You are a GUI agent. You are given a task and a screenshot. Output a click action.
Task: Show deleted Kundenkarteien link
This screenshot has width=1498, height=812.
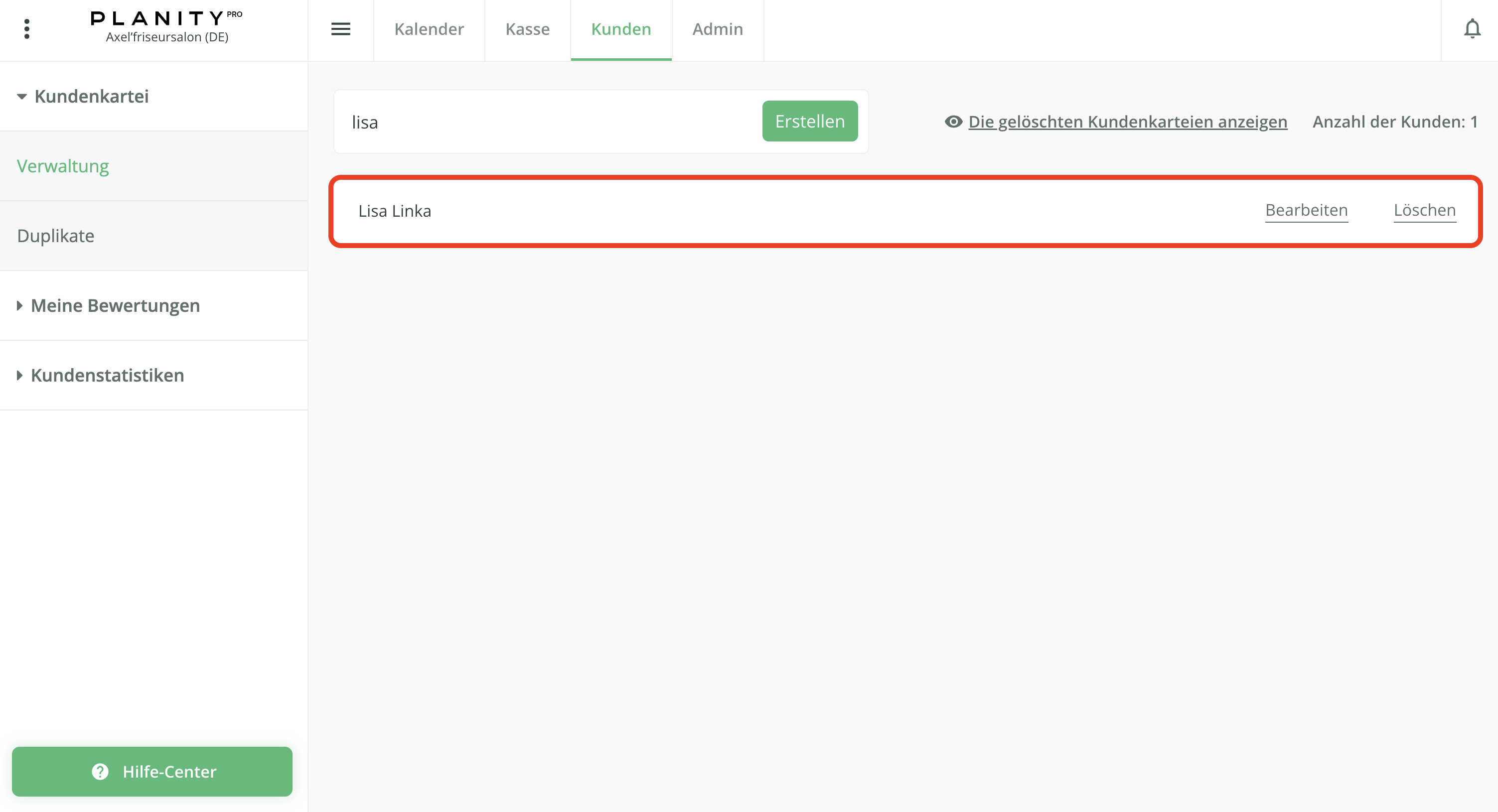click(1127, 122)
